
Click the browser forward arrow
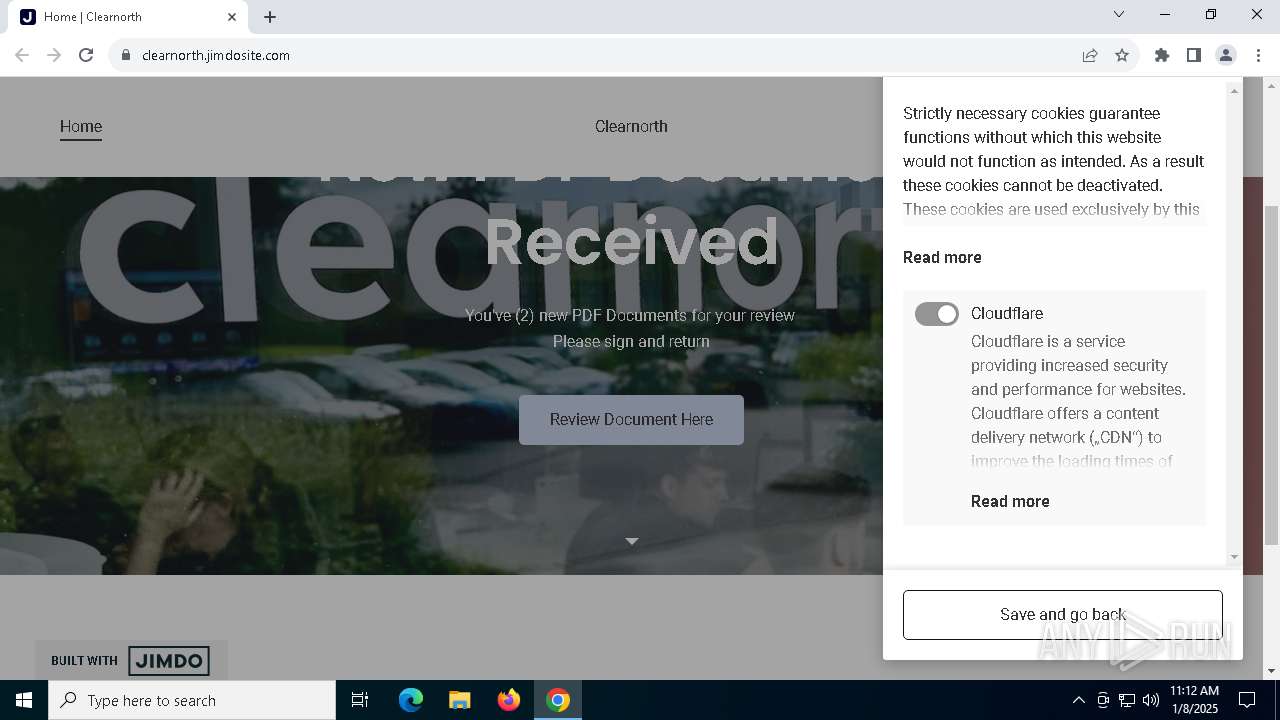(54, 55)
